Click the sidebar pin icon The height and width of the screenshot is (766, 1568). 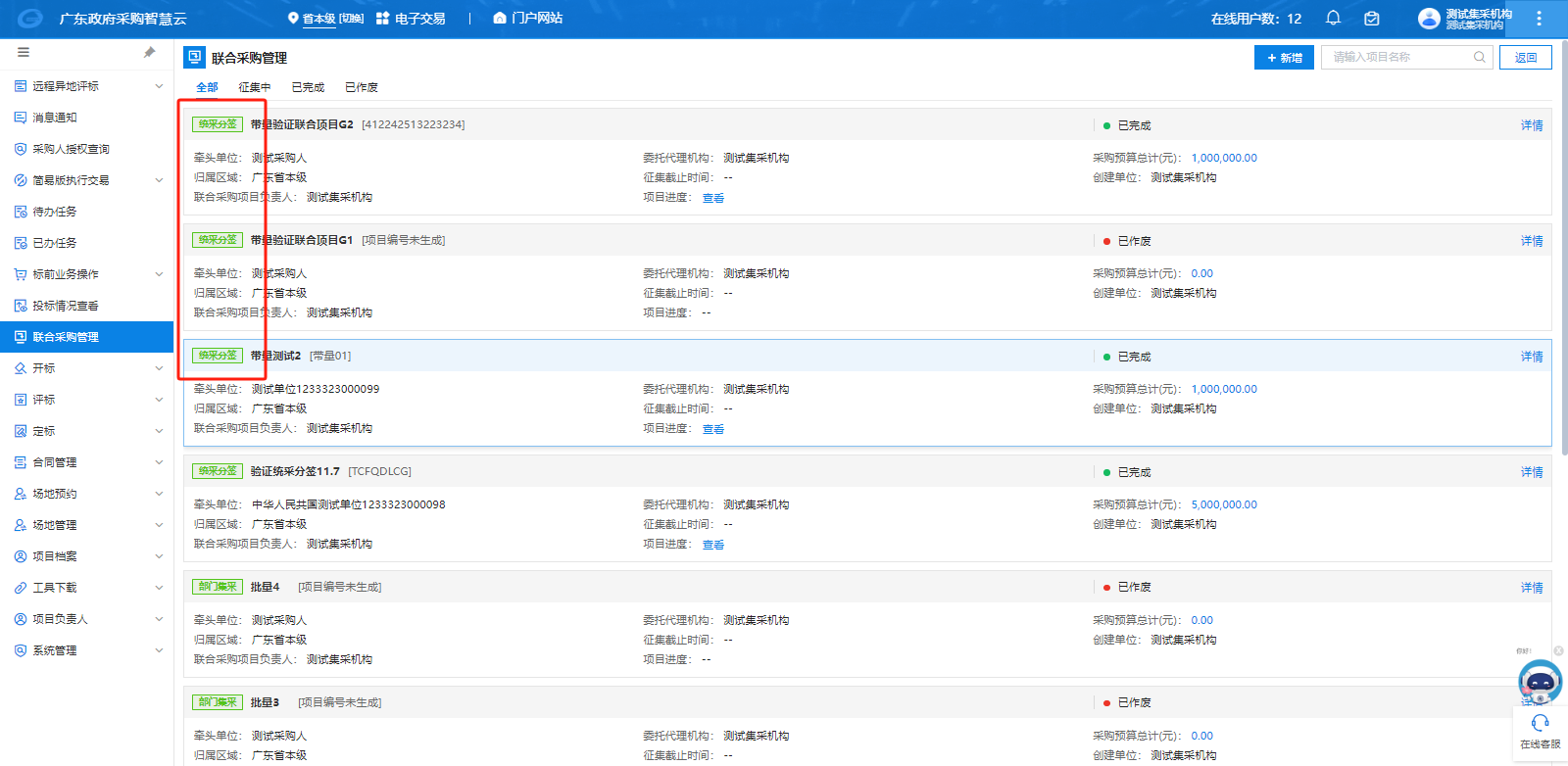pyautogui.click(x=149, y=53)
